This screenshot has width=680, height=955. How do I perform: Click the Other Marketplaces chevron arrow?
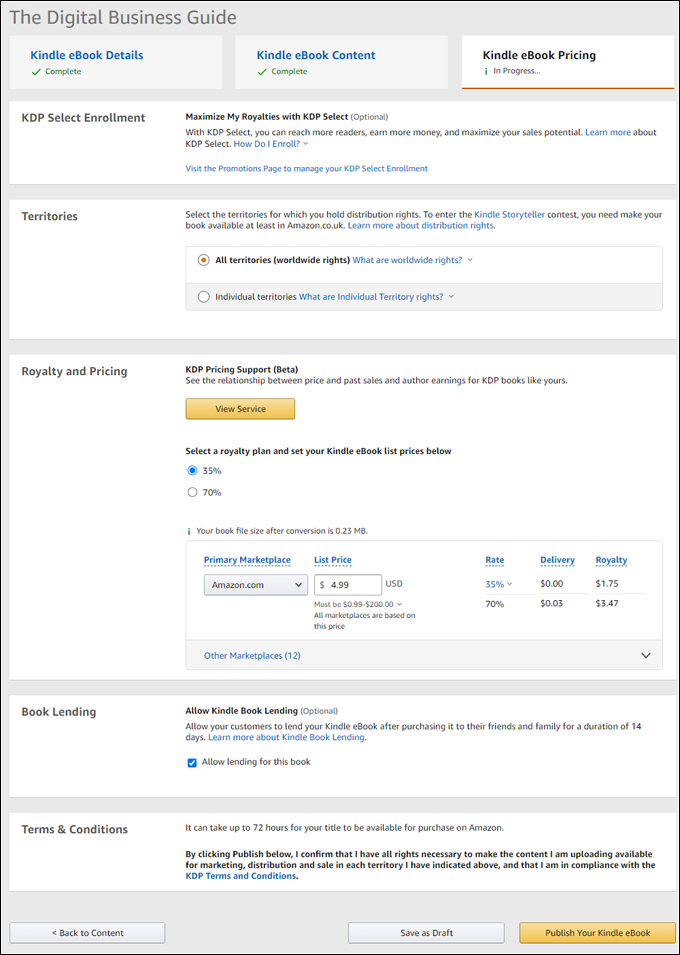tap(646, 655)
